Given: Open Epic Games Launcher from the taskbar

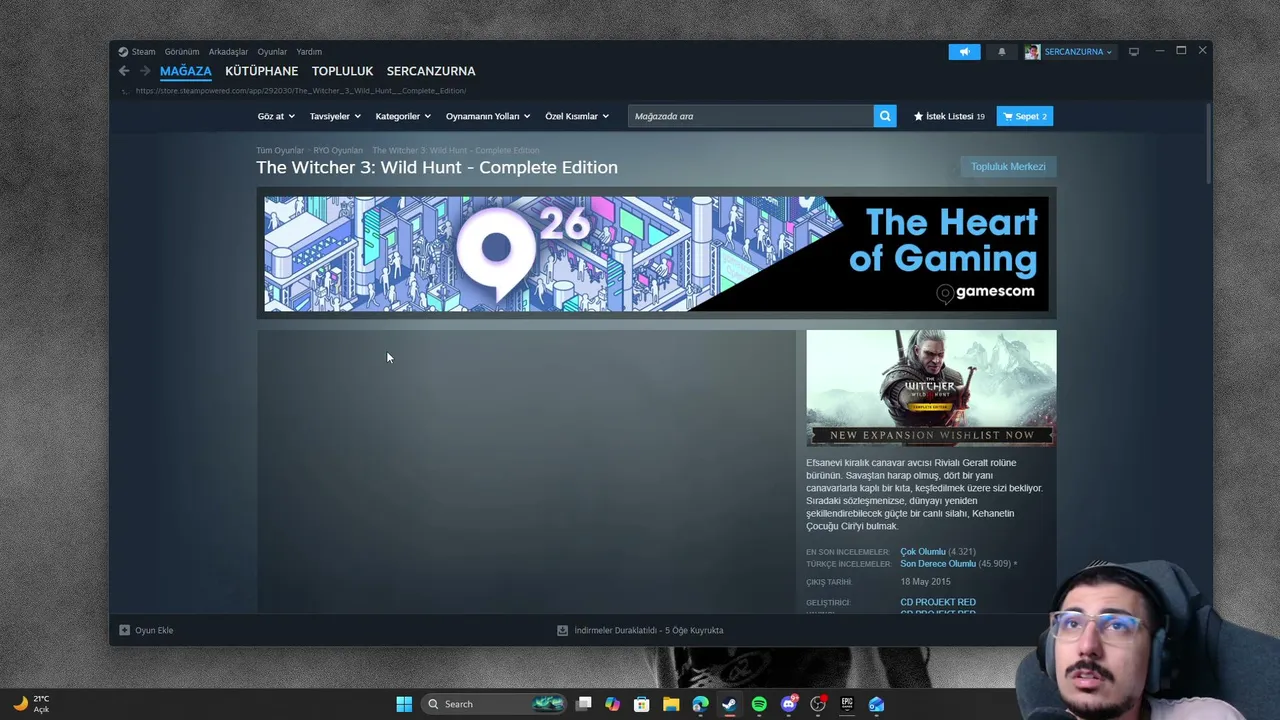Looking at the screenshot, I should tap(847, 704).
